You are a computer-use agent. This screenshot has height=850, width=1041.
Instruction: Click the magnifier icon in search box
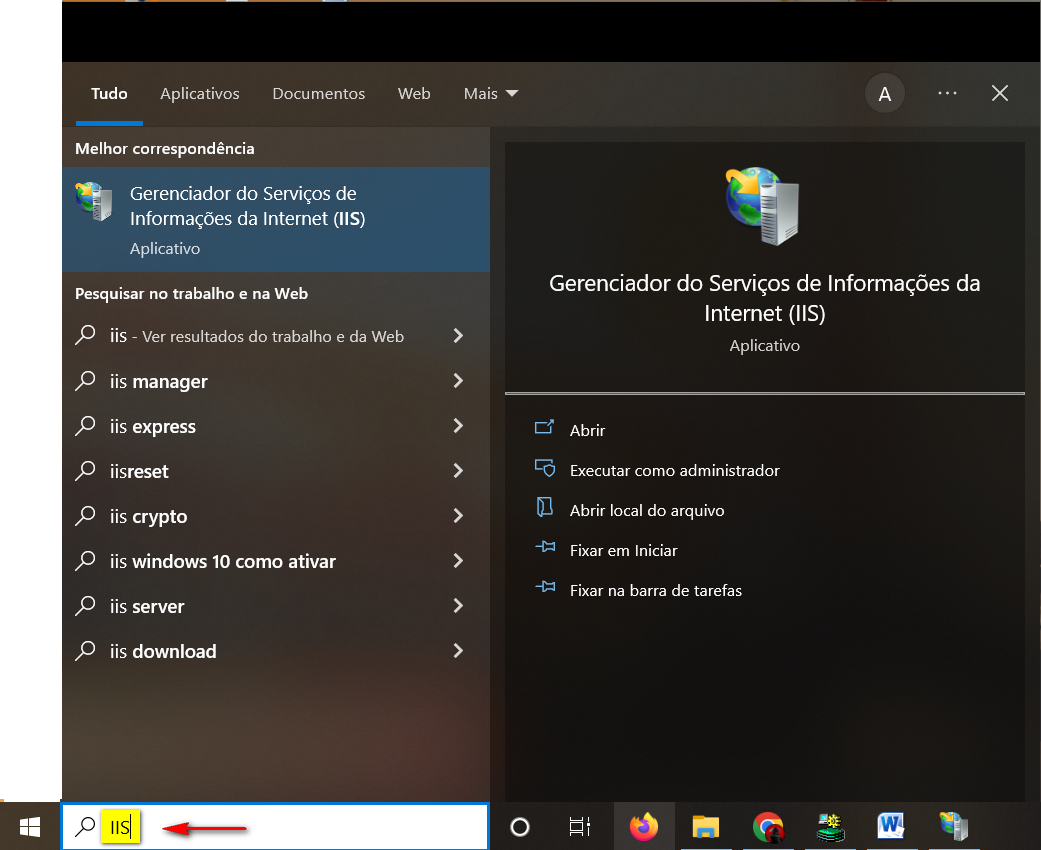85,827
